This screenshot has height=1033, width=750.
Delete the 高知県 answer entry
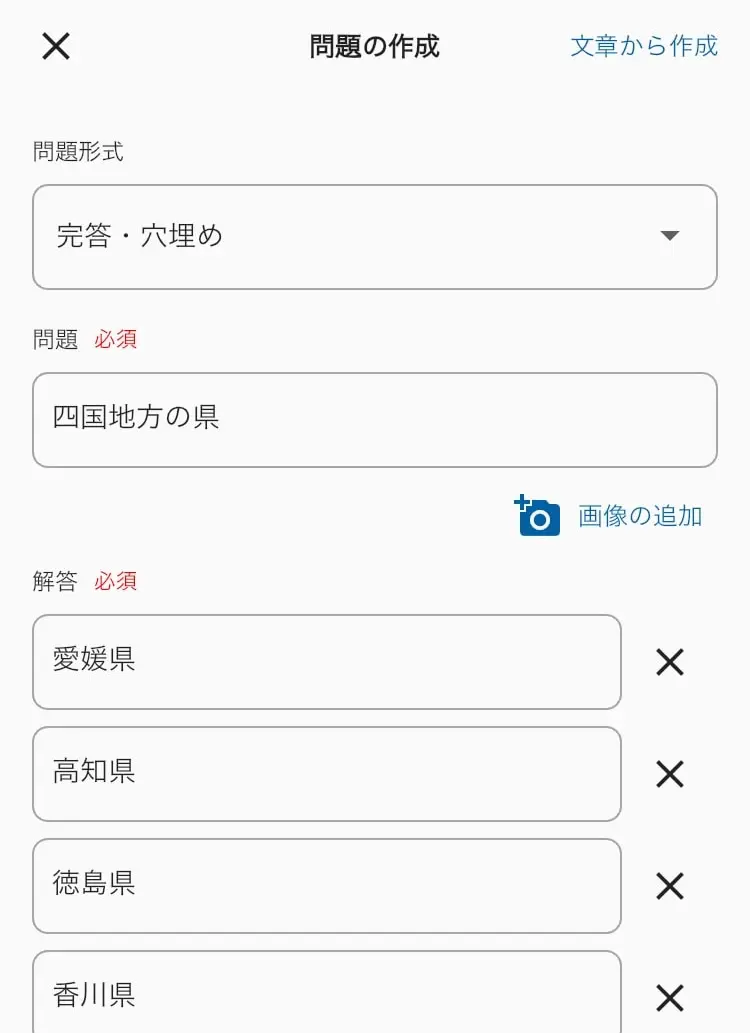(670, 774)
